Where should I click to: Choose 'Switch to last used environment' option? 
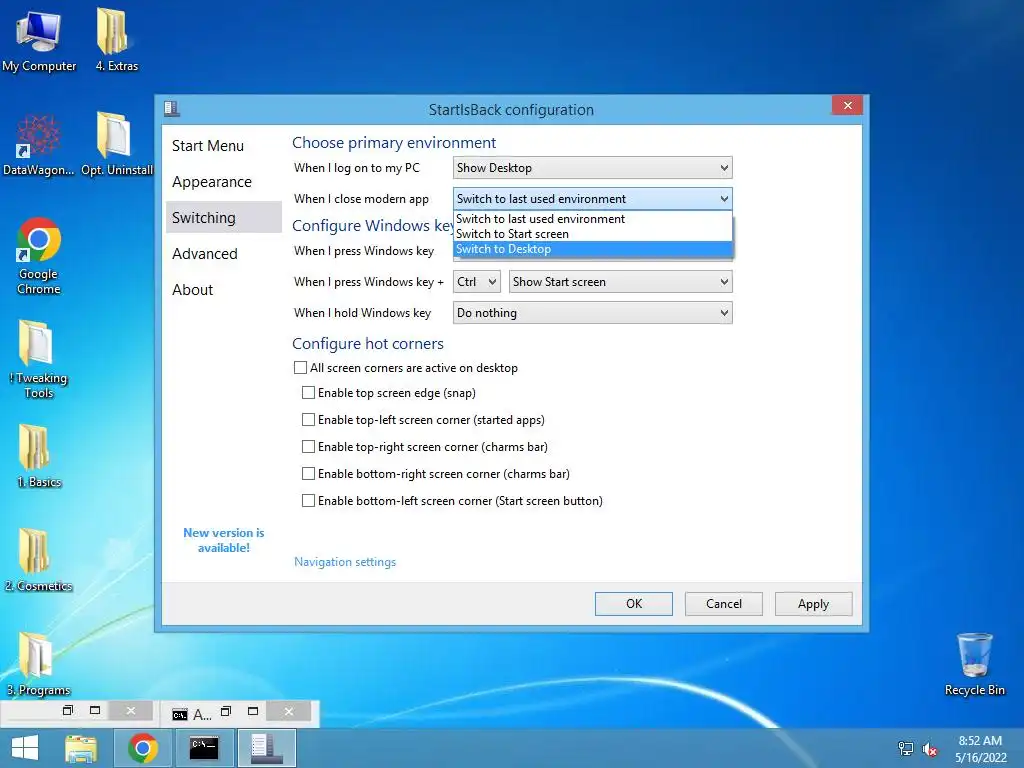[x=592, y=219]
